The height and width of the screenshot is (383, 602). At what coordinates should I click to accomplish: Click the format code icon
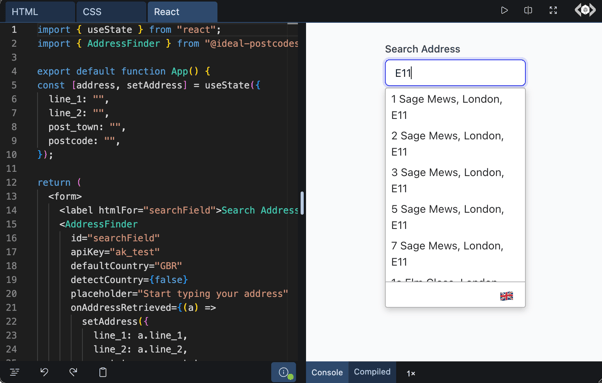(x=15, y=372)
